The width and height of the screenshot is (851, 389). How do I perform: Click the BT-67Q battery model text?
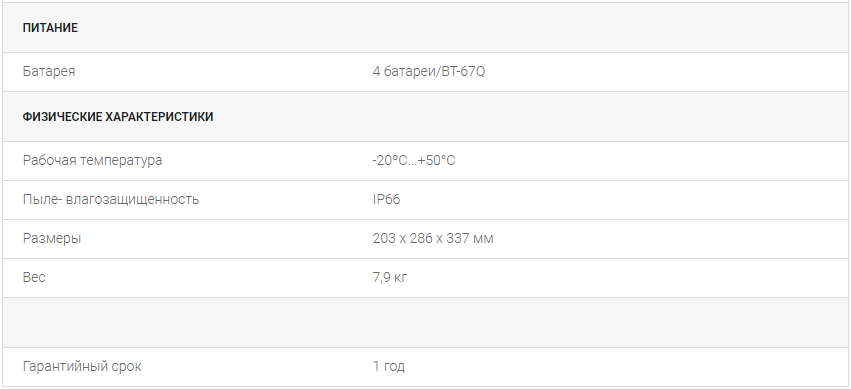(x=462, y=72)
